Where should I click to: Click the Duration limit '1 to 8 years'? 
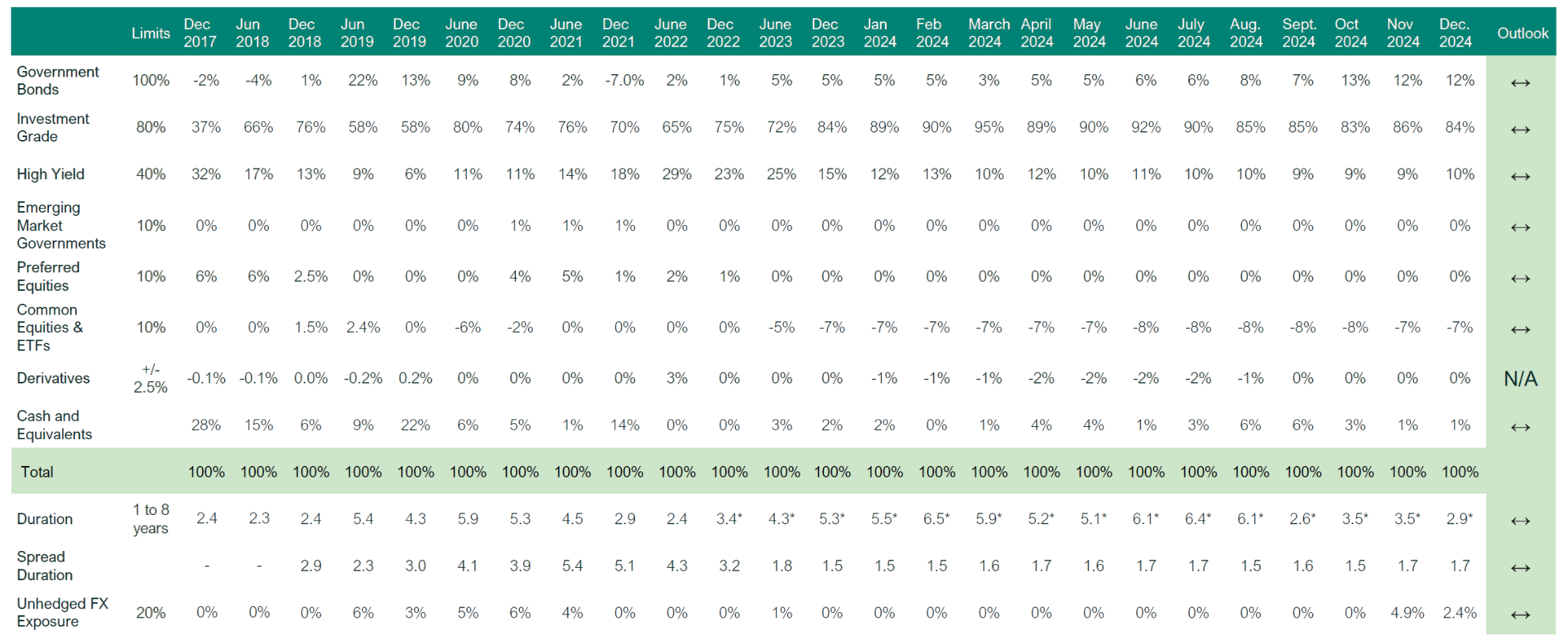point(150,519)
